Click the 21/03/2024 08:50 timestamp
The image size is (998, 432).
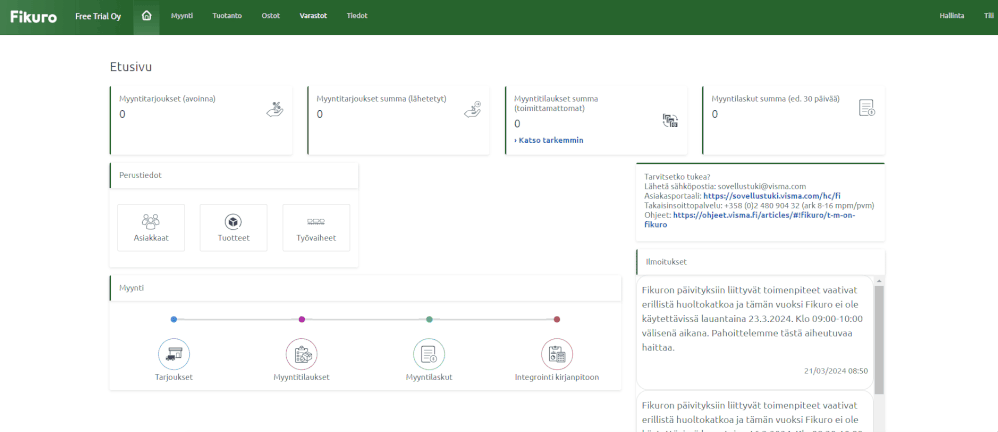click(836, 370)
